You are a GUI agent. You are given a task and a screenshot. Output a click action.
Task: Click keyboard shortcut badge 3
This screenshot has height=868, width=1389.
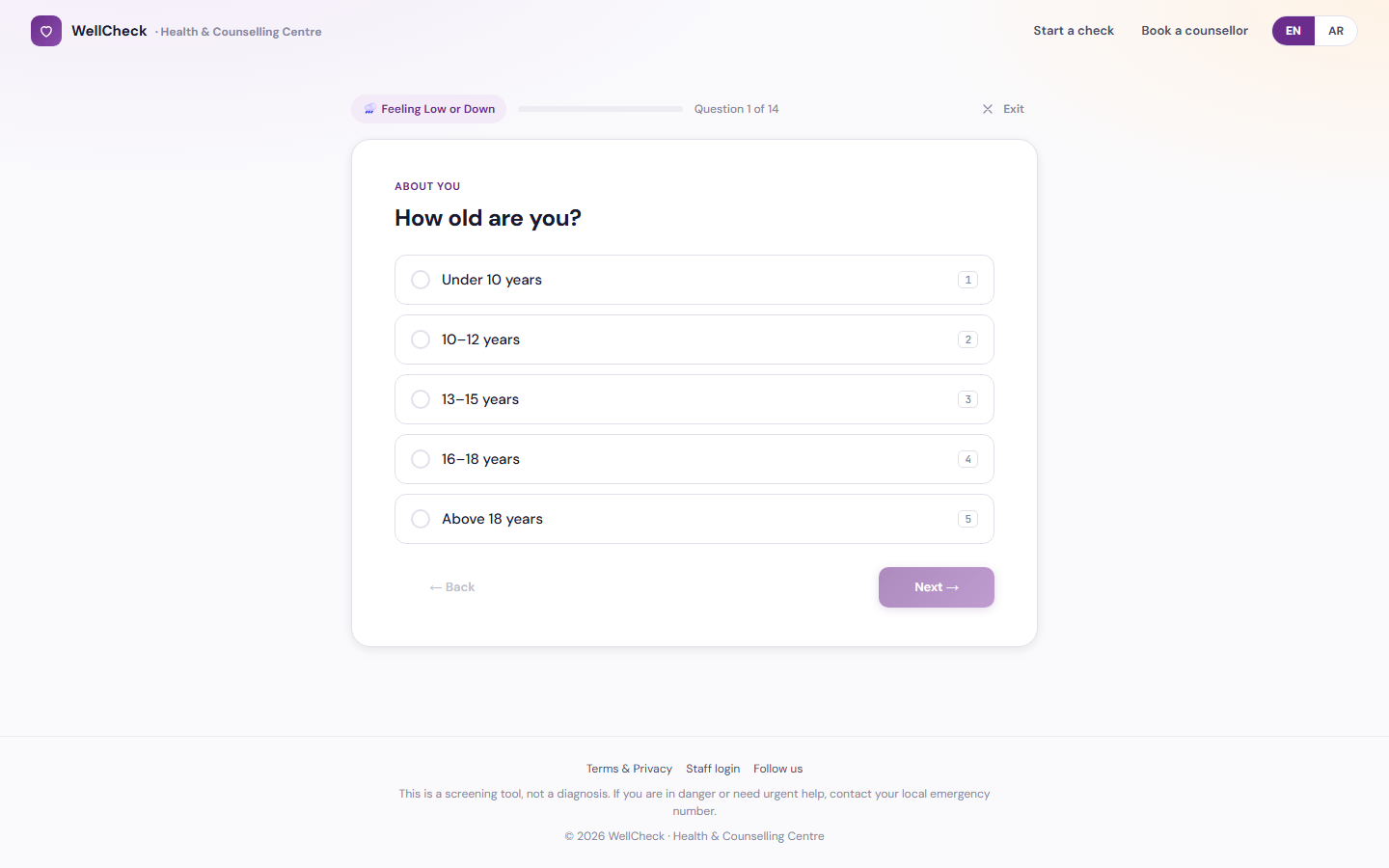pos(967,399)
